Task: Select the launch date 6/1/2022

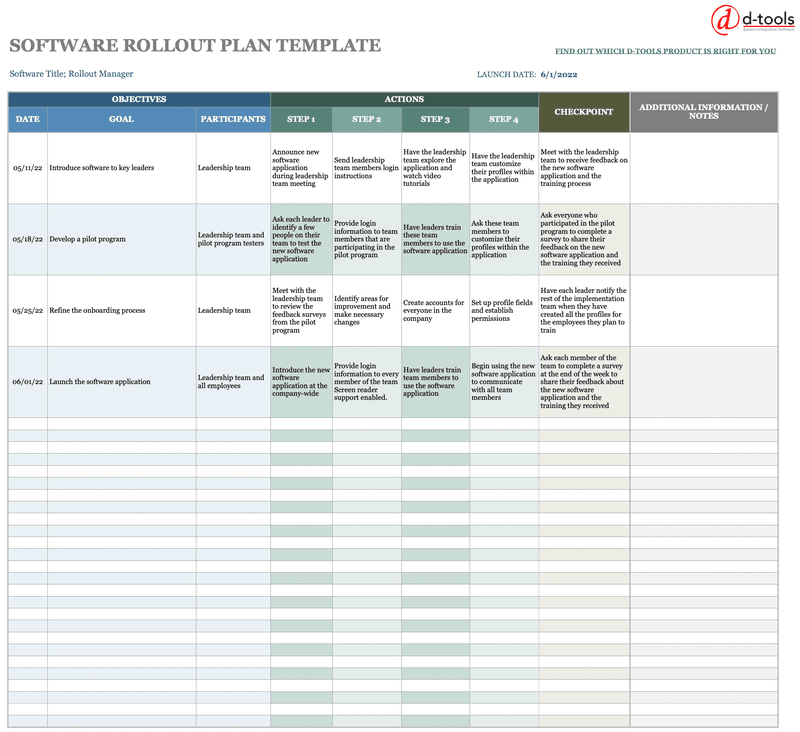Action: (x=562, y=73)
